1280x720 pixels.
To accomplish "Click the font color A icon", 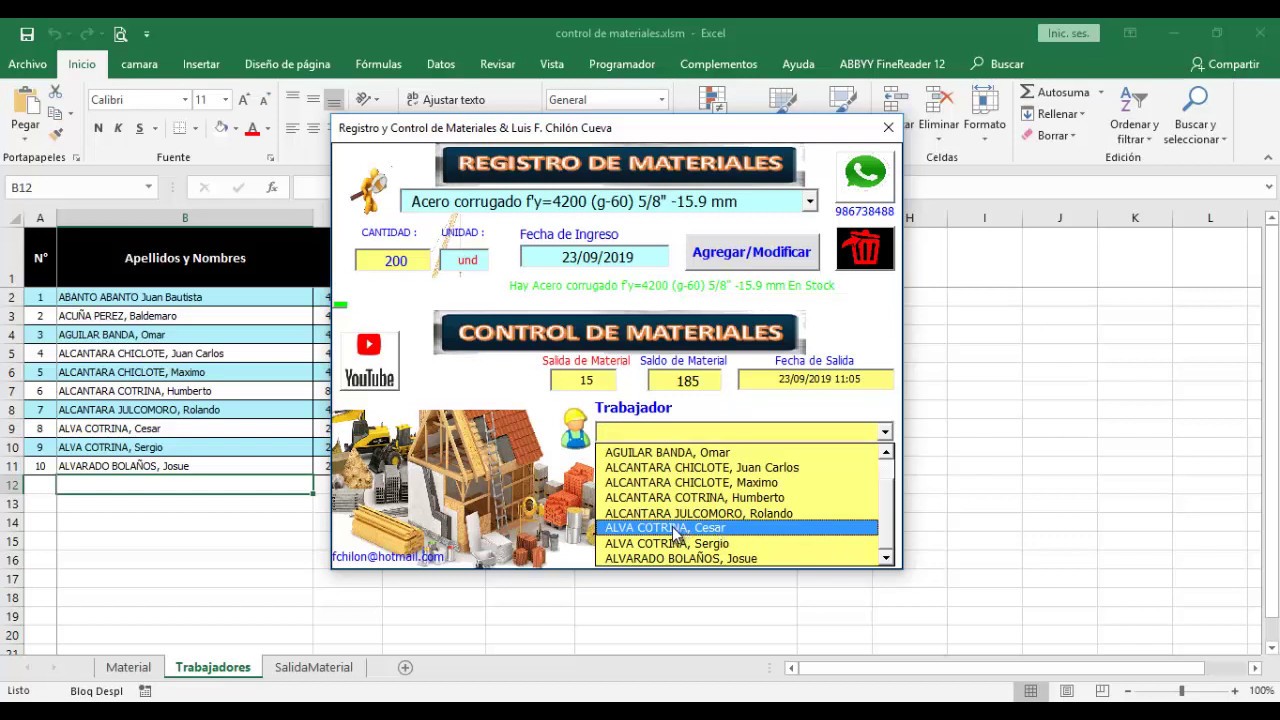I will point(252,128).
